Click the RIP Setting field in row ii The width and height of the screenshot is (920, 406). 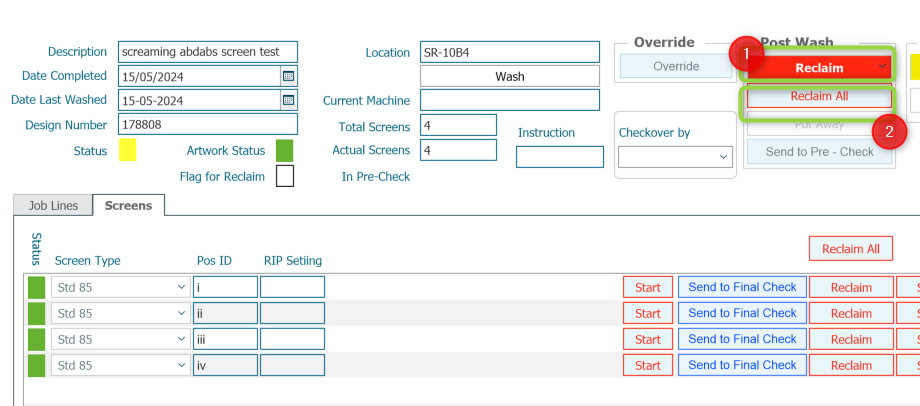point(292,313)
